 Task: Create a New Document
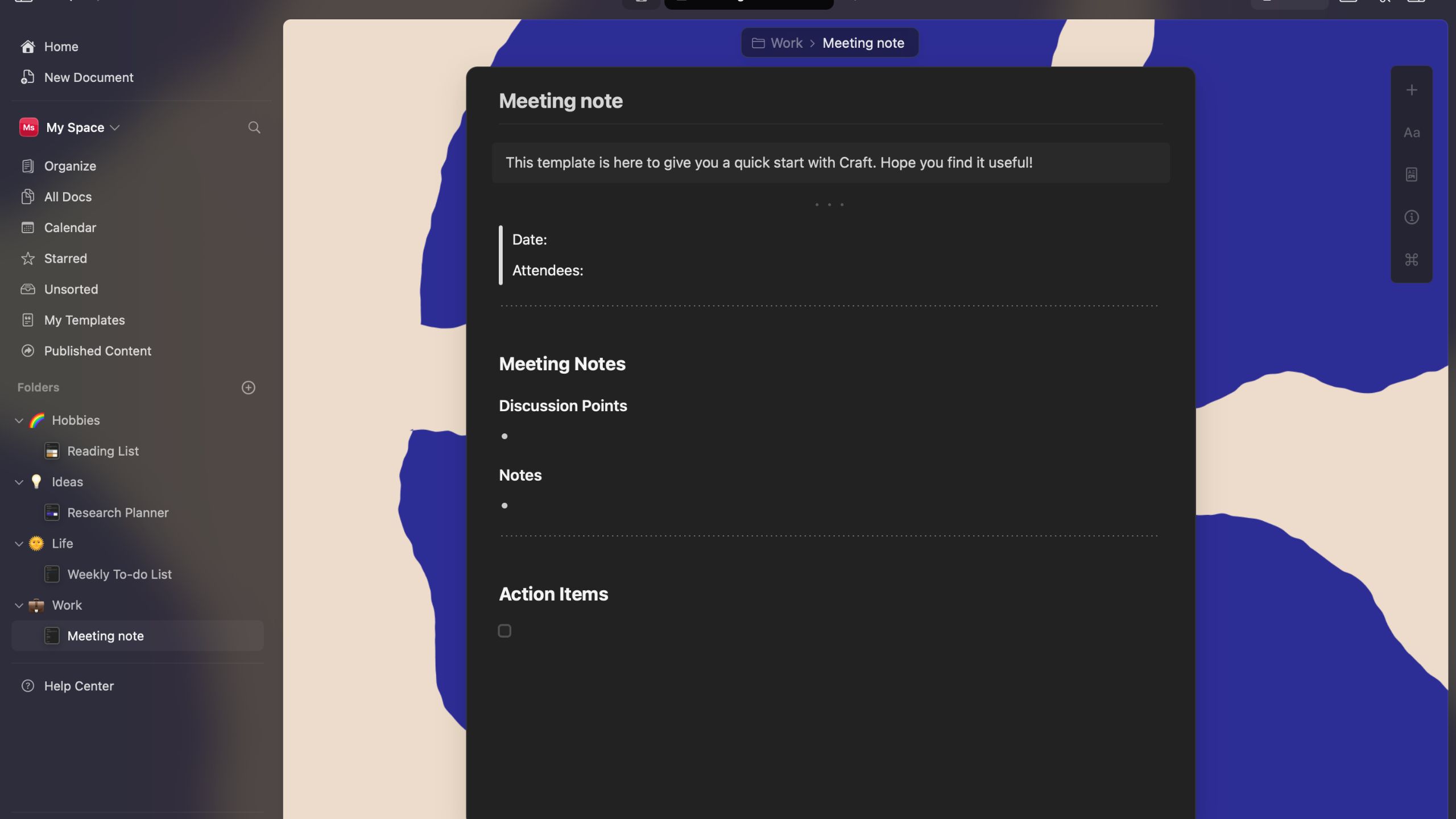(89, 77)
